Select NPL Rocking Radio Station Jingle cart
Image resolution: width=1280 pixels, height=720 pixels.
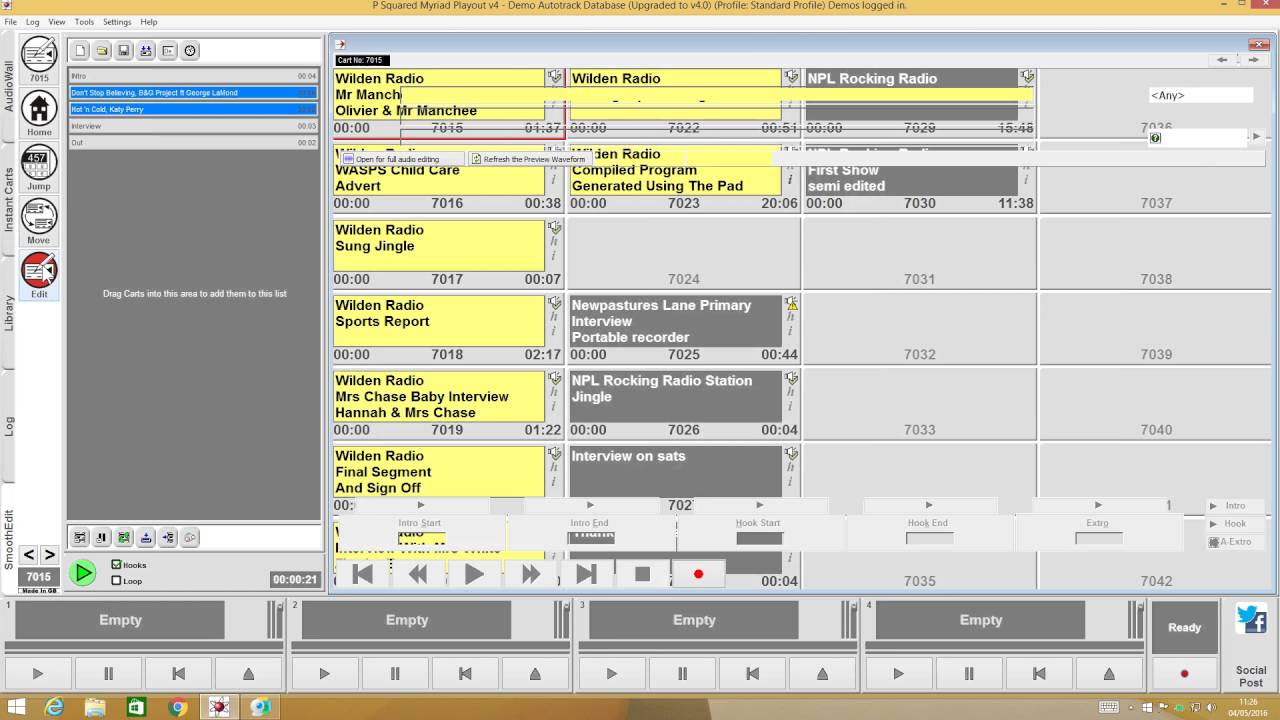684,404
